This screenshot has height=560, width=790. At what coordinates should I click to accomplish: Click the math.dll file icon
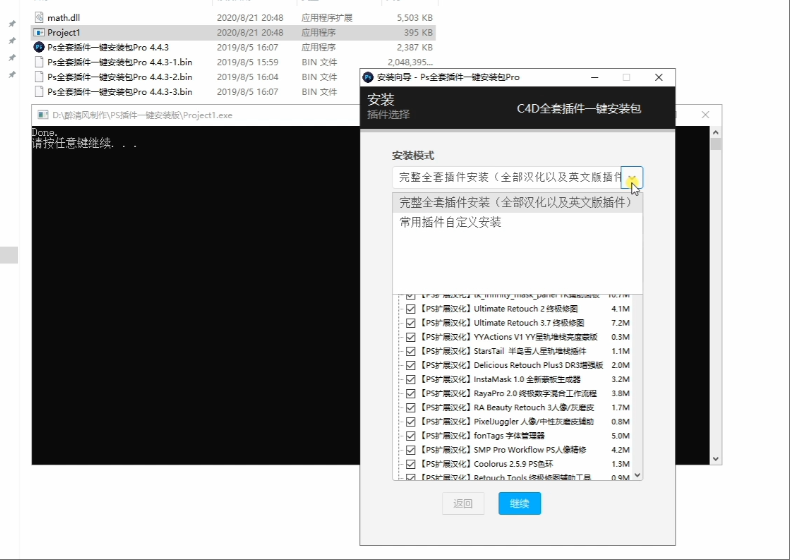tap(39, 18)
